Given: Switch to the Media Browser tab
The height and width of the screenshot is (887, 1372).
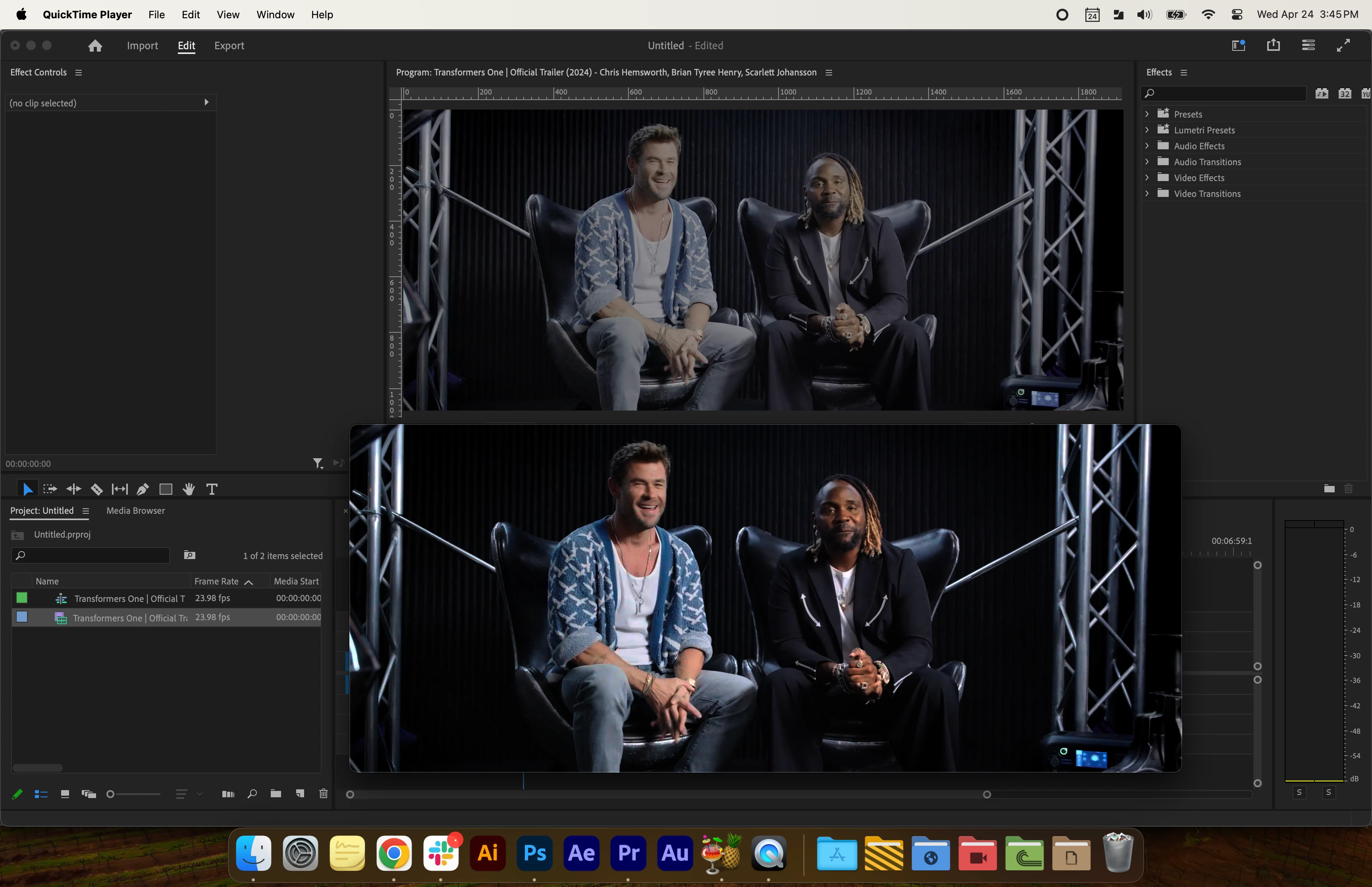Looking at the screenshot, I should click(135, 510).
